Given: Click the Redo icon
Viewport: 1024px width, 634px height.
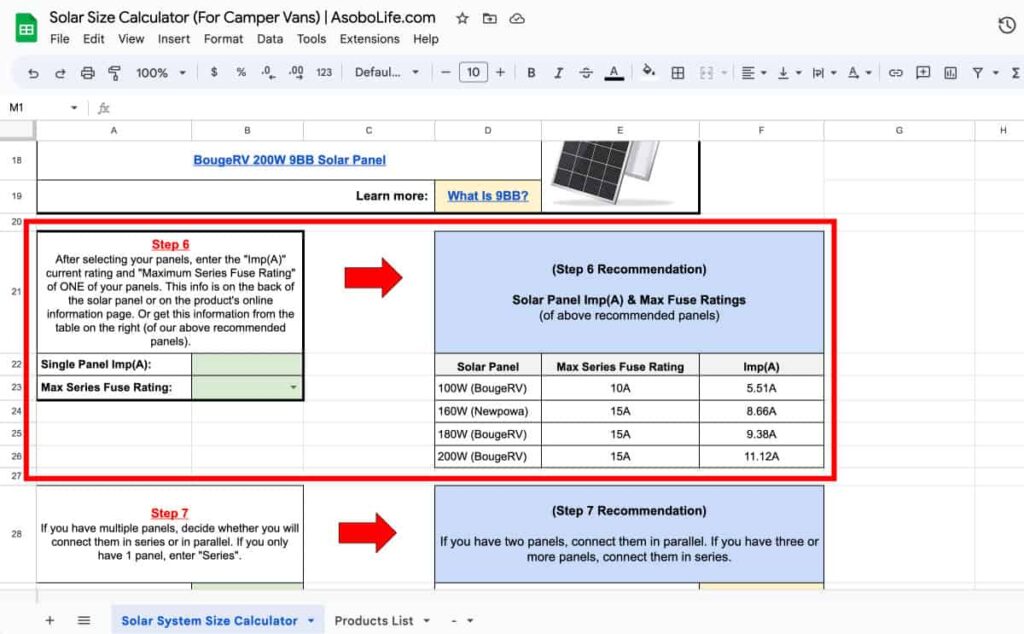Looking at the screenshot, I should [x=60, y=73].
